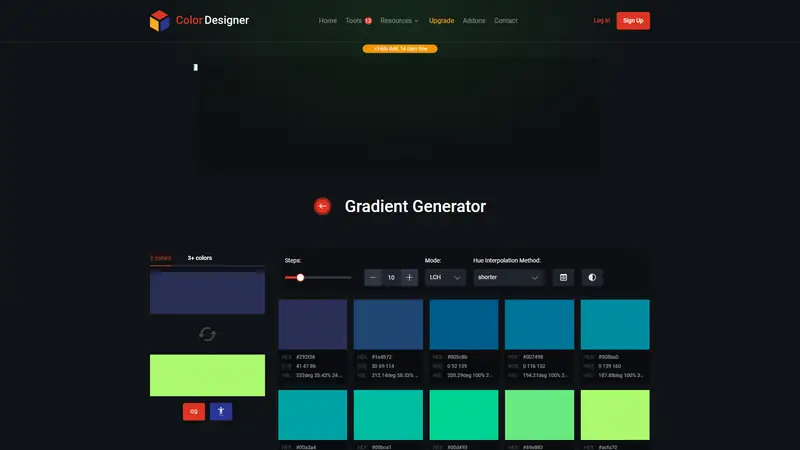Open the Tools menu item
Screen dimensions: 800x450
354,21
